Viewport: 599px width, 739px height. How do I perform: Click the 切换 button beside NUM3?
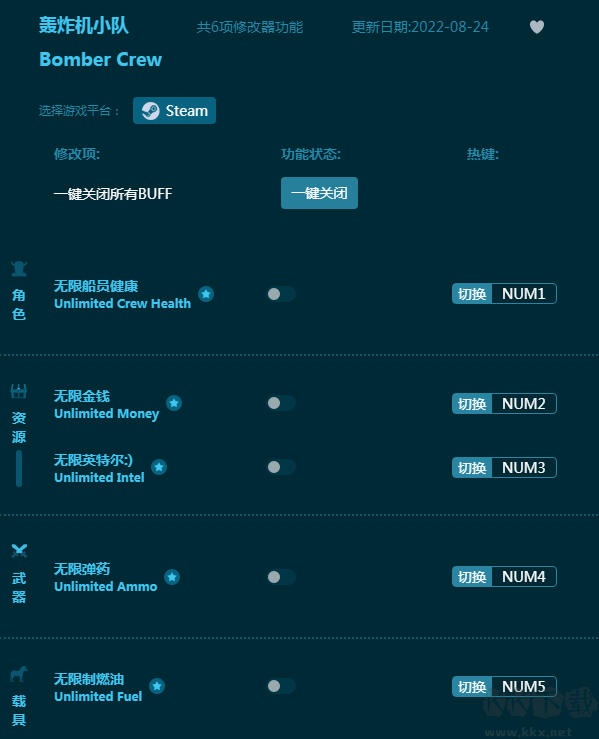472,468
